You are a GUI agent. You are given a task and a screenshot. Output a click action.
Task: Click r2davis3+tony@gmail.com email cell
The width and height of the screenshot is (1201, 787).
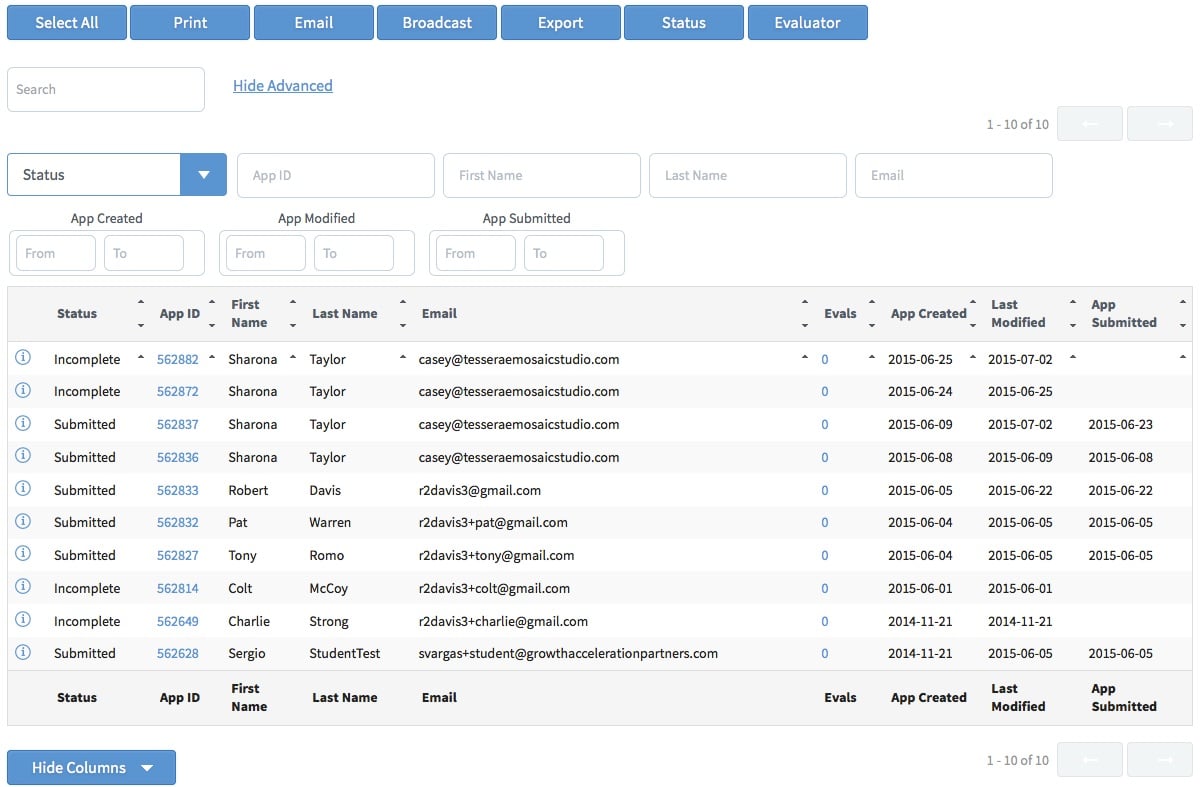click(497, 555)
